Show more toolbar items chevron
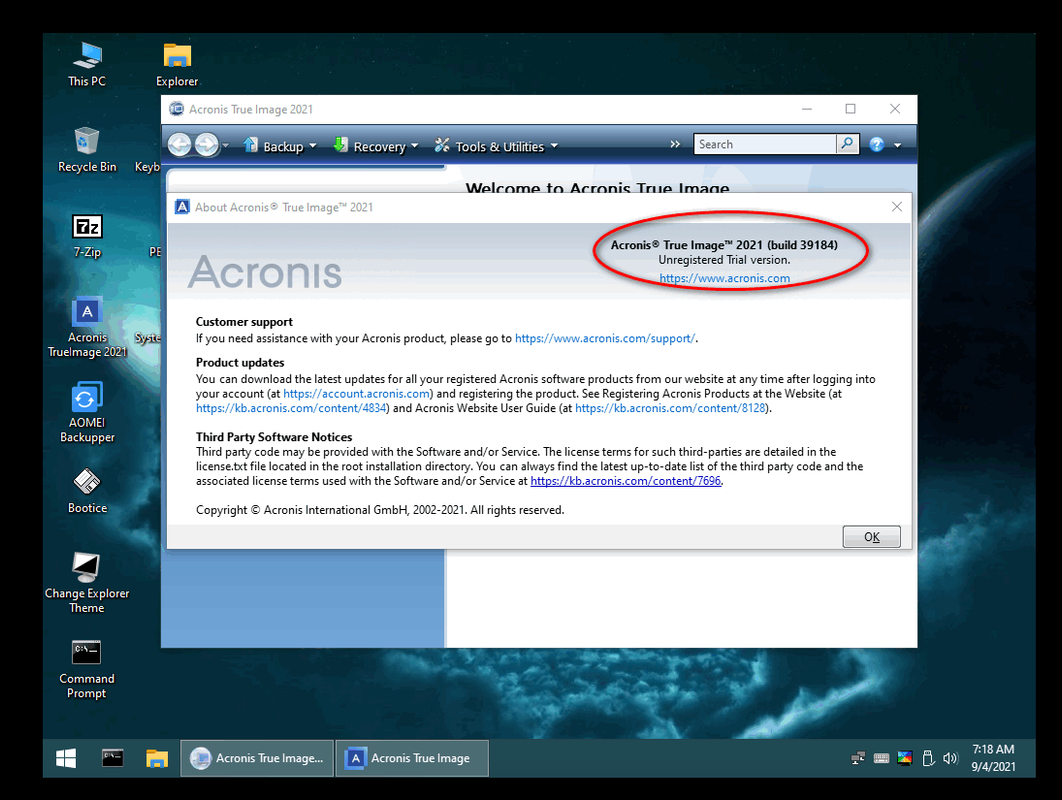Image resolution: width=1062 pixels, height=800 pixels. (675, 144)
